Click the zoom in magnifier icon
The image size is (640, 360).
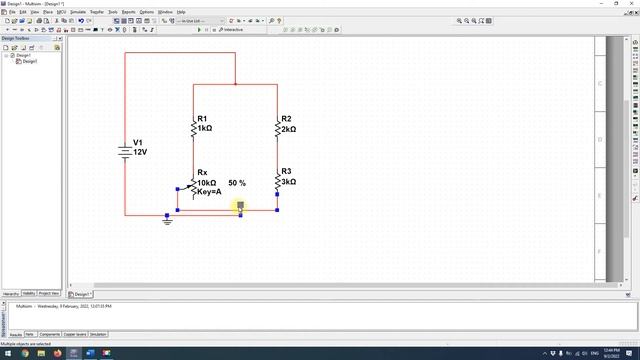459,21
